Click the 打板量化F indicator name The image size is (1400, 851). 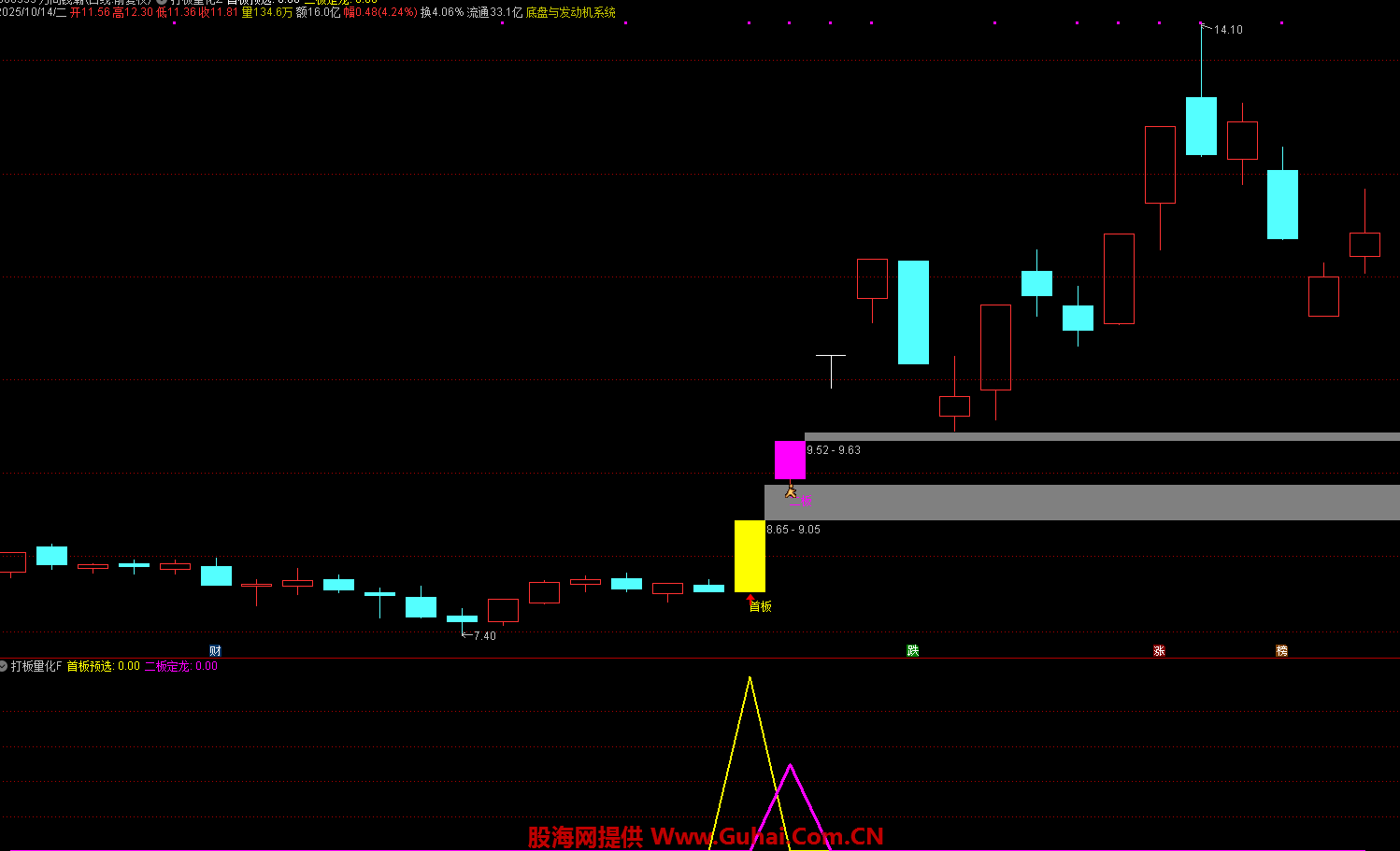[x=36, y=666]
